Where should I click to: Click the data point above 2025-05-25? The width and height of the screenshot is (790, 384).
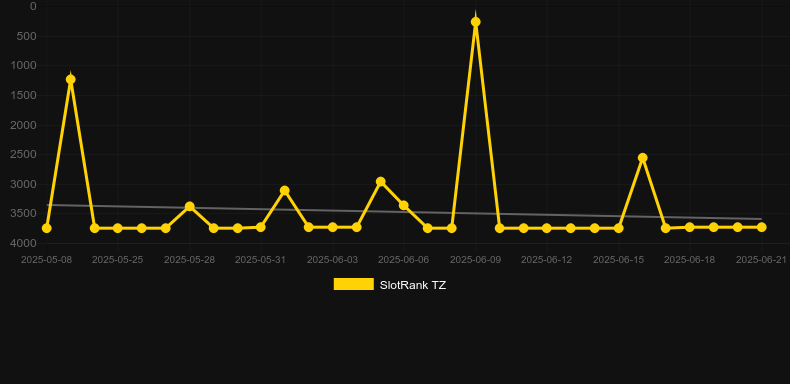coord(117,228)
